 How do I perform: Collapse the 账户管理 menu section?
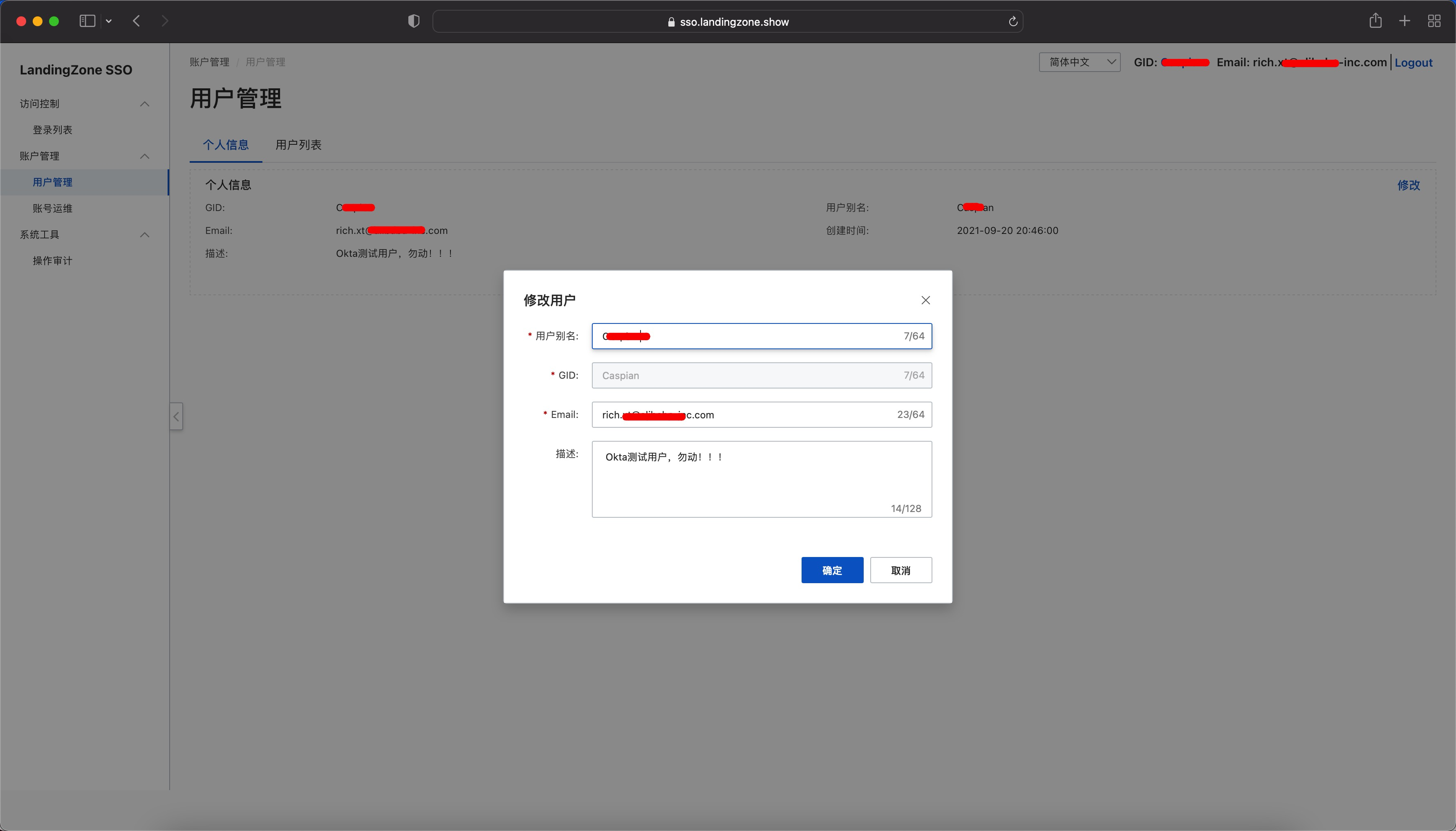click(145, 156)
